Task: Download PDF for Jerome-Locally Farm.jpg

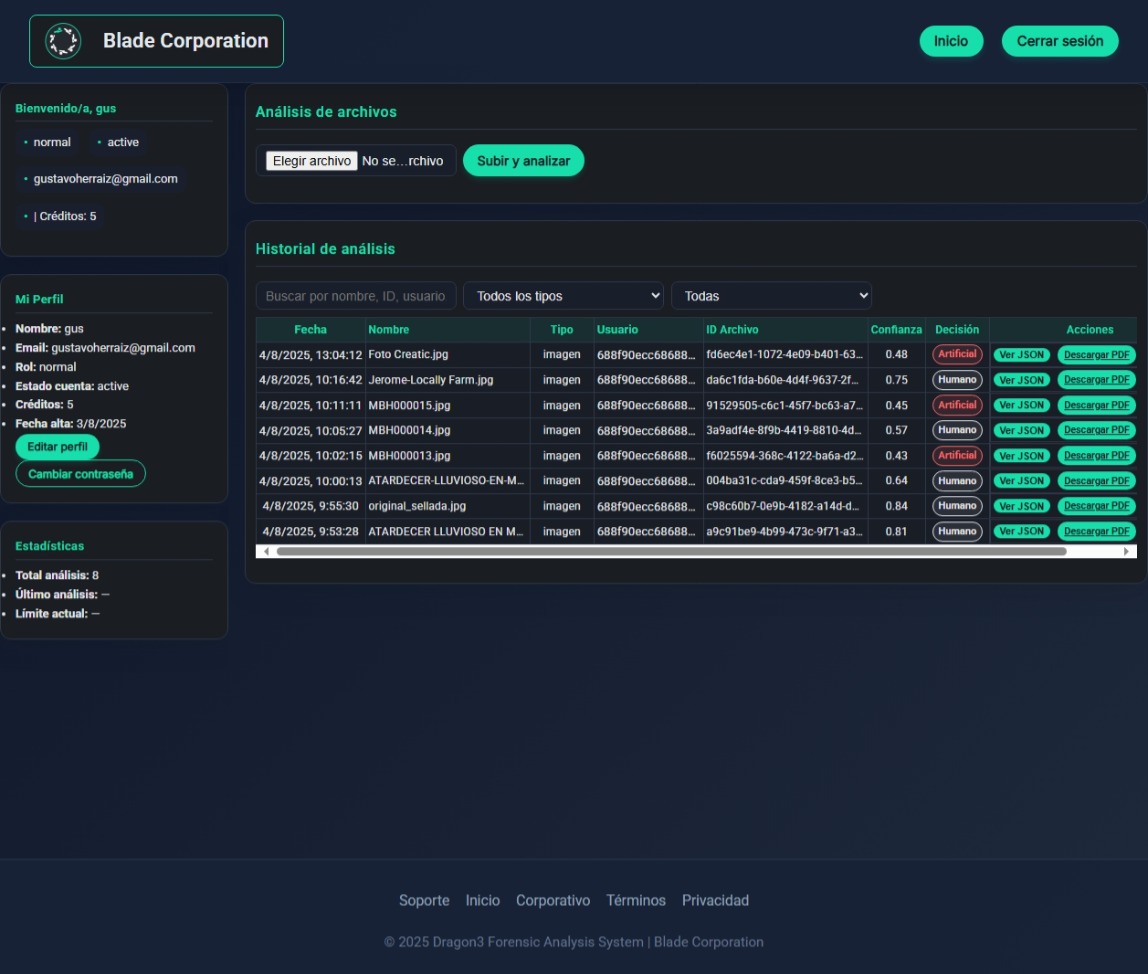Action: (1096, 380)
